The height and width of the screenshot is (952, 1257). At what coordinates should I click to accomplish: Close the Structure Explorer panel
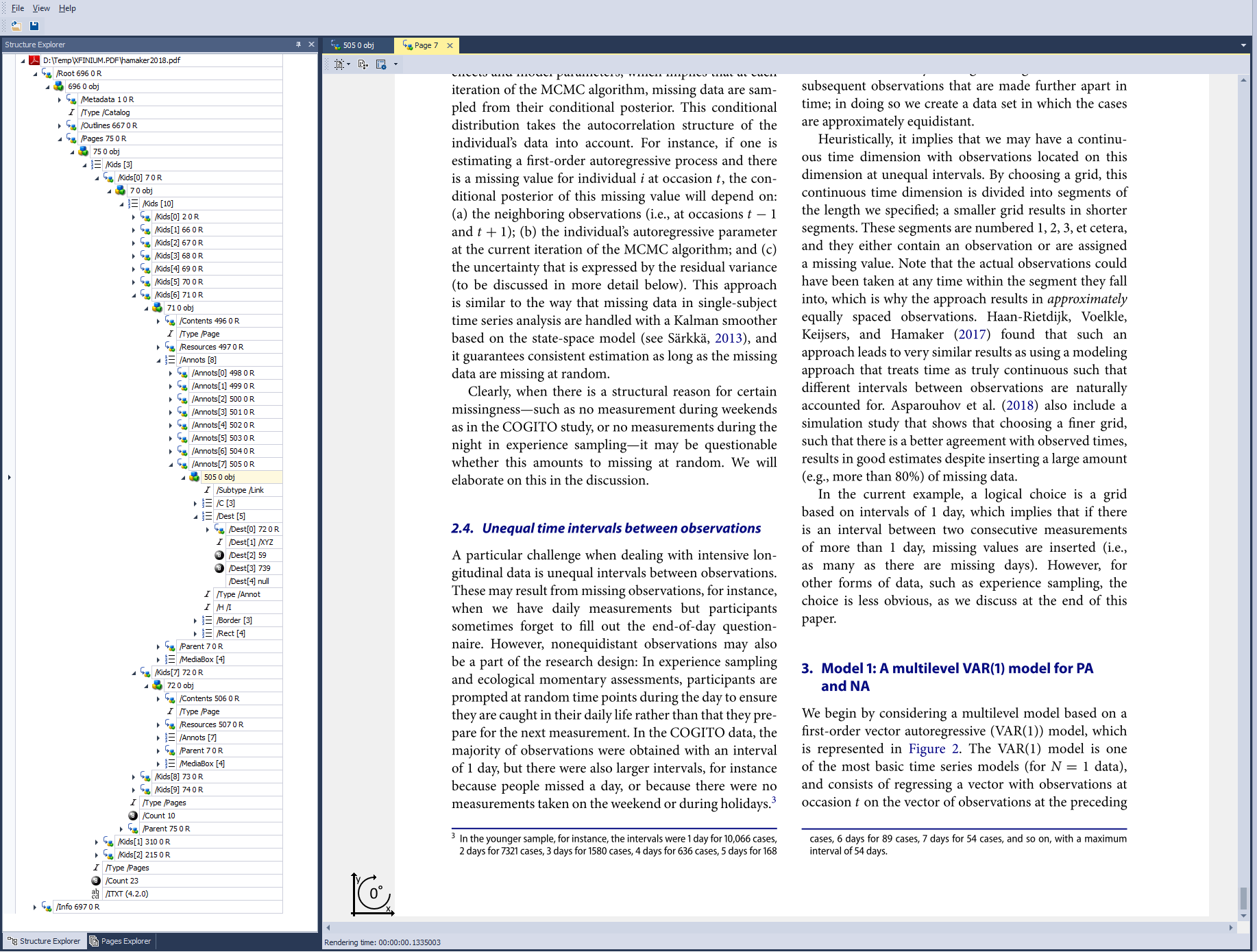(x=311, y=45)
